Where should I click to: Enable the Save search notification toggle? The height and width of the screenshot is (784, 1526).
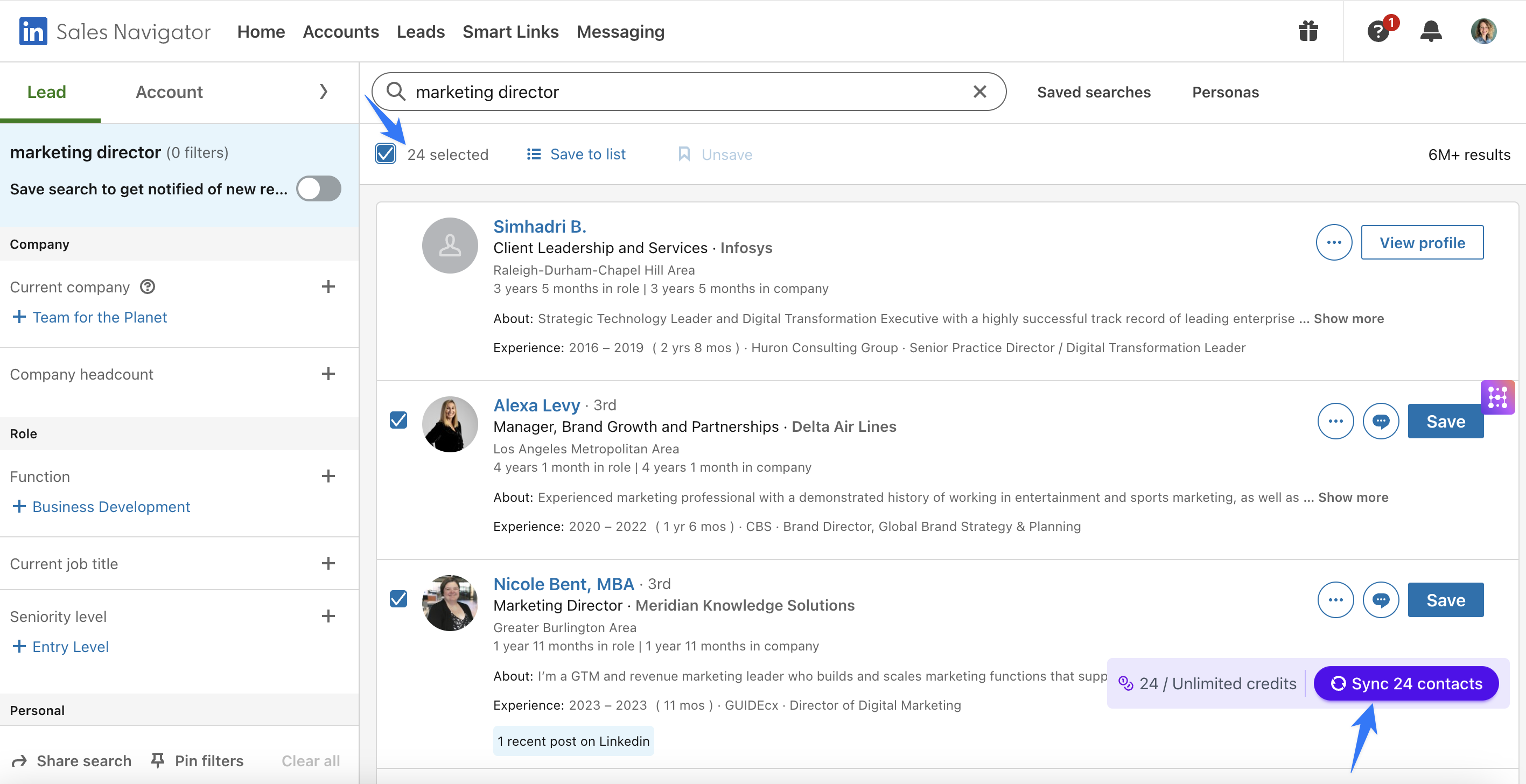click(x=319, y=189)
